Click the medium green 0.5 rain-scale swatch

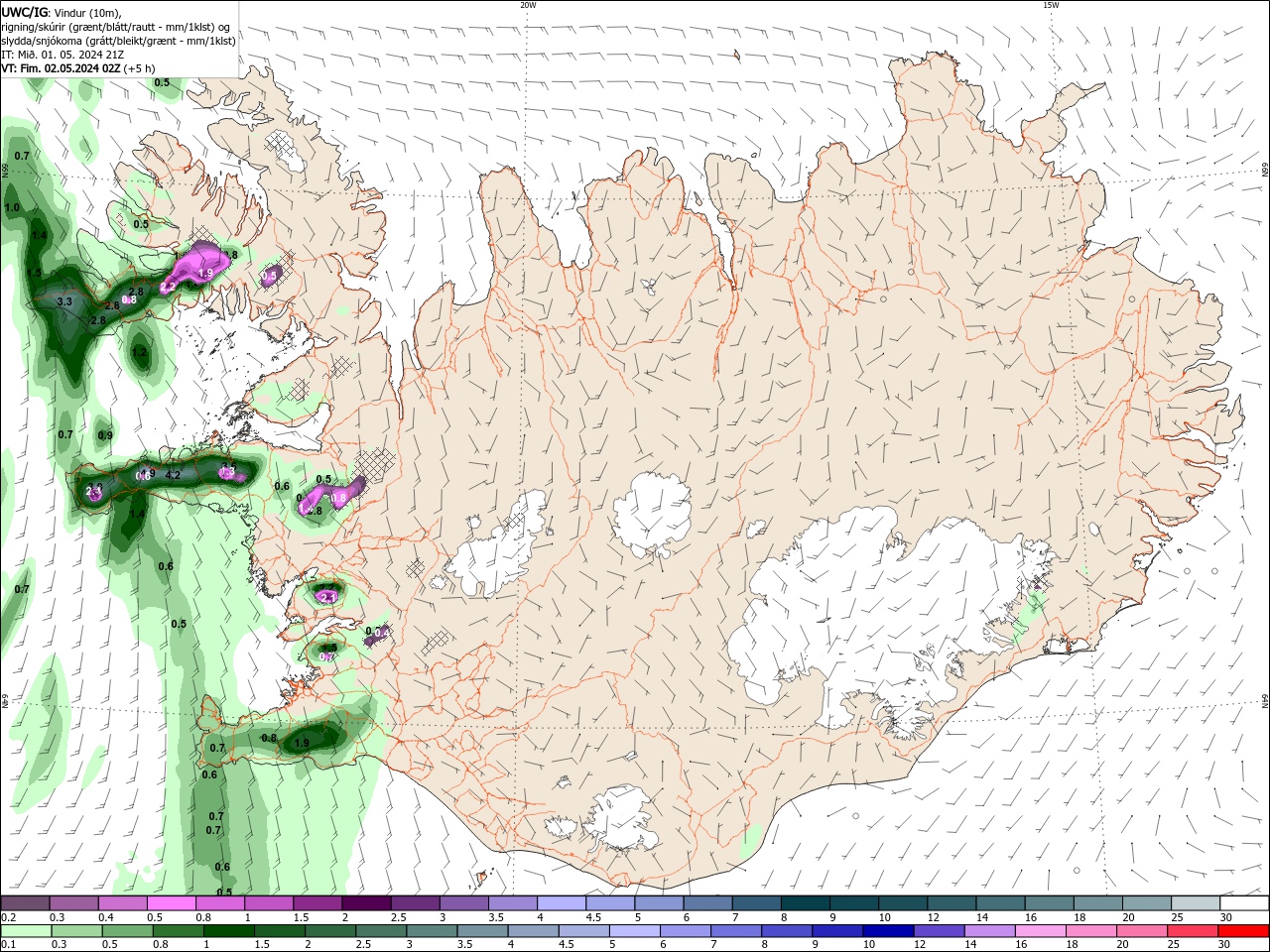click(x=128, y=931)
